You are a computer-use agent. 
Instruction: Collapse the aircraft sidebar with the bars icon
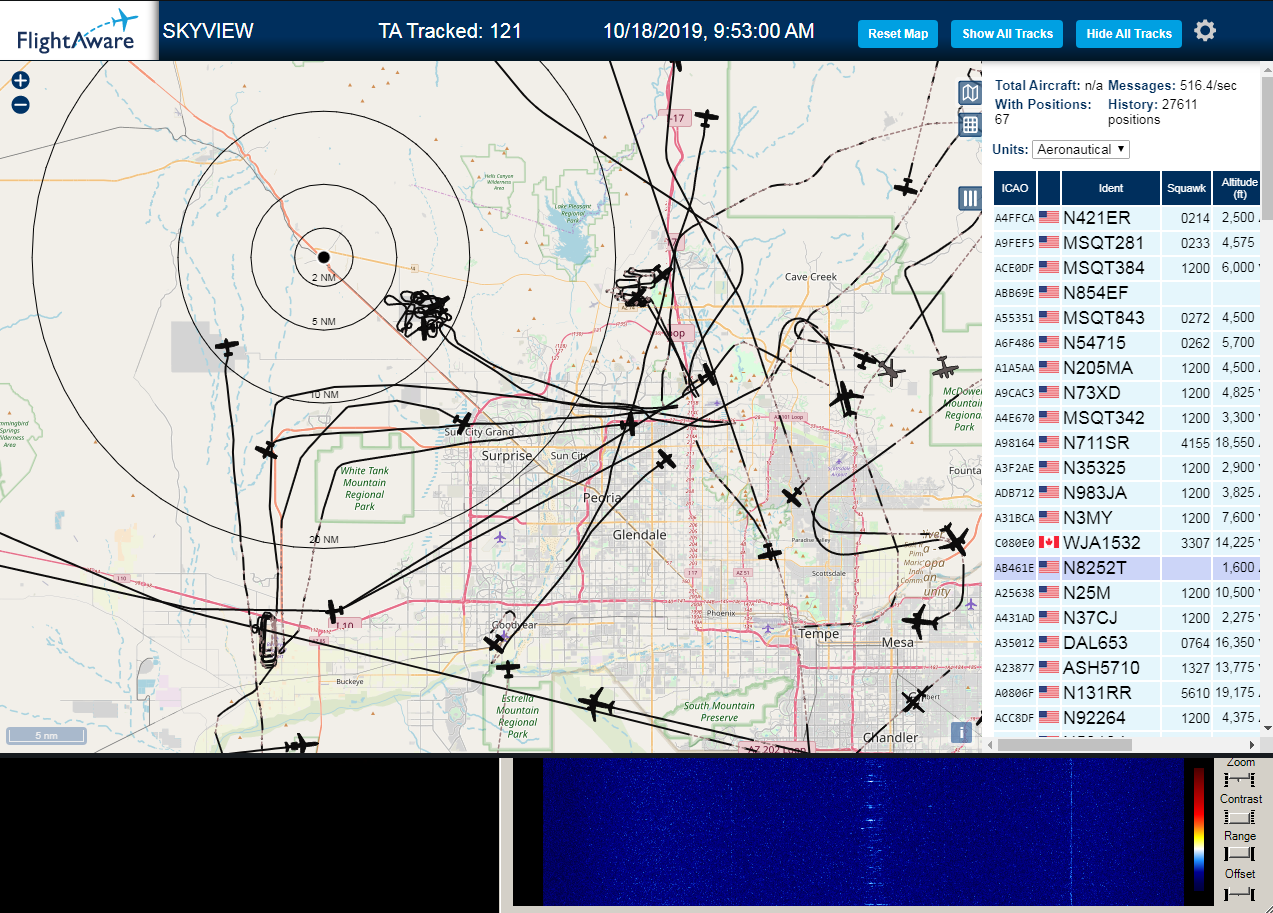pyautogui.click(x=969, y=198)
